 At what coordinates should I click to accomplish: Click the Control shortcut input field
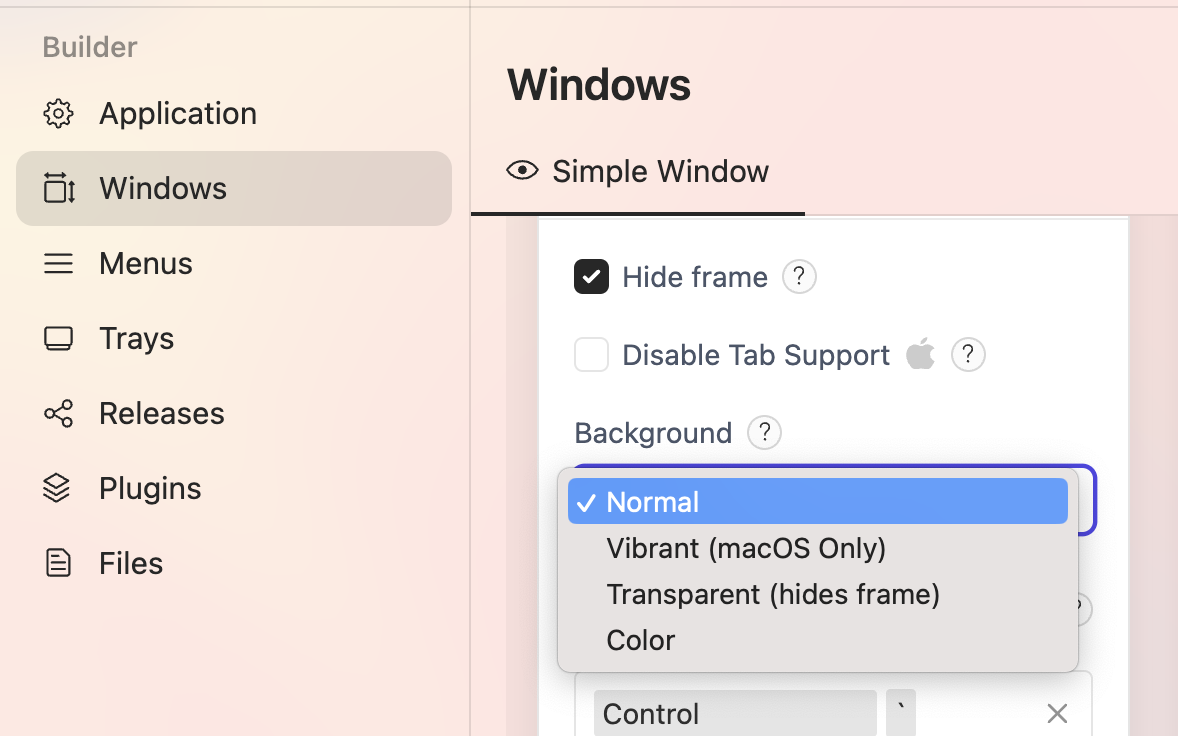click(x=735, y=713)
